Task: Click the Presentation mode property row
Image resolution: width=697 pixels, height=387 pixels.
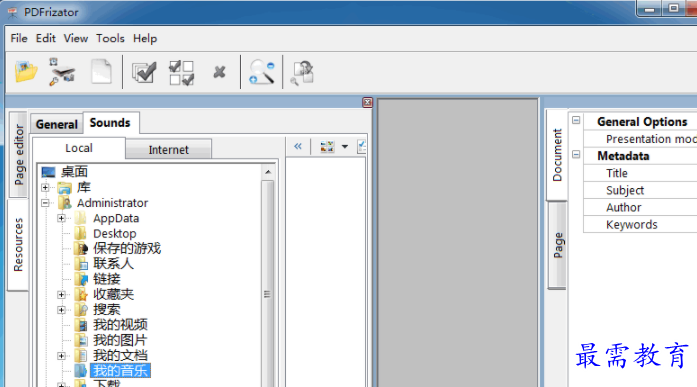Action: (640, 139)
